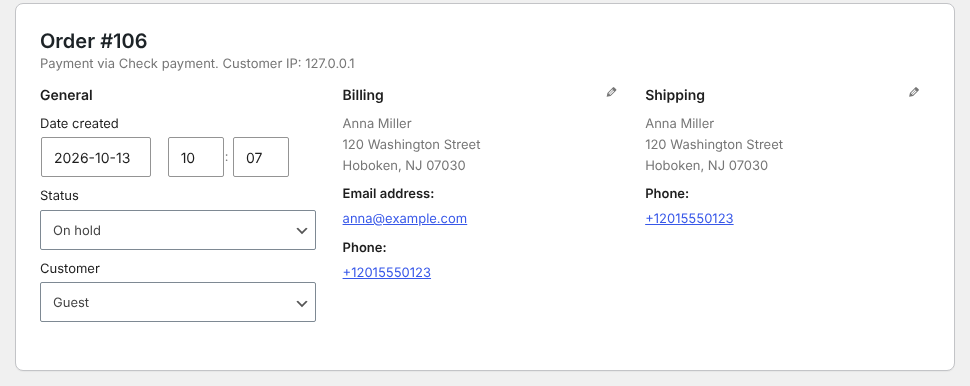Image resolution: width=970 pixels, height=386 pixels.
Task: Click billing city line Hoboken, NJ 07030
Action: [x=404, y=166]
